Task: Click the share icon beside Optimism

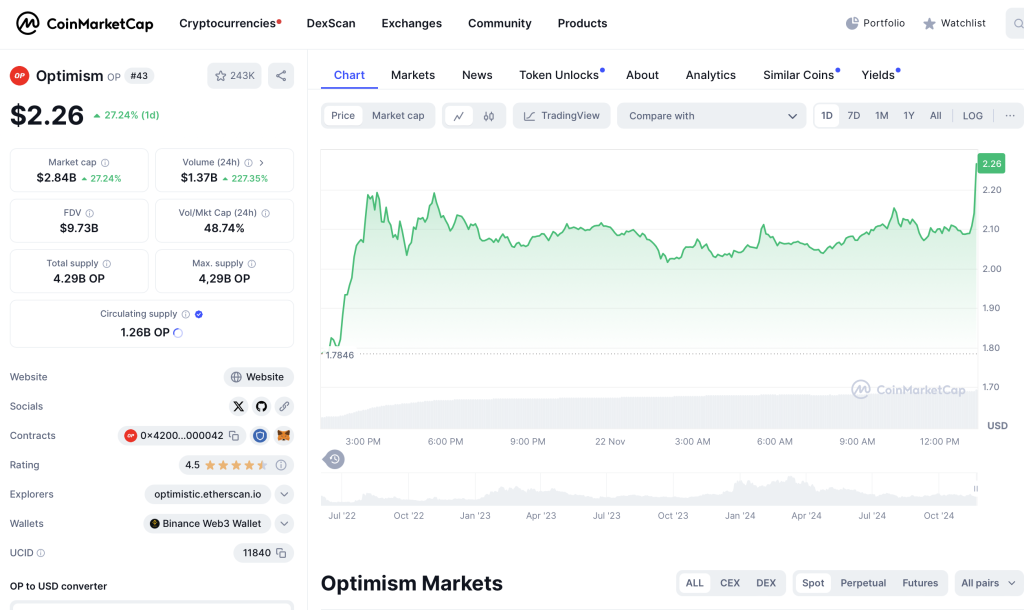Action: pos(281,76)
